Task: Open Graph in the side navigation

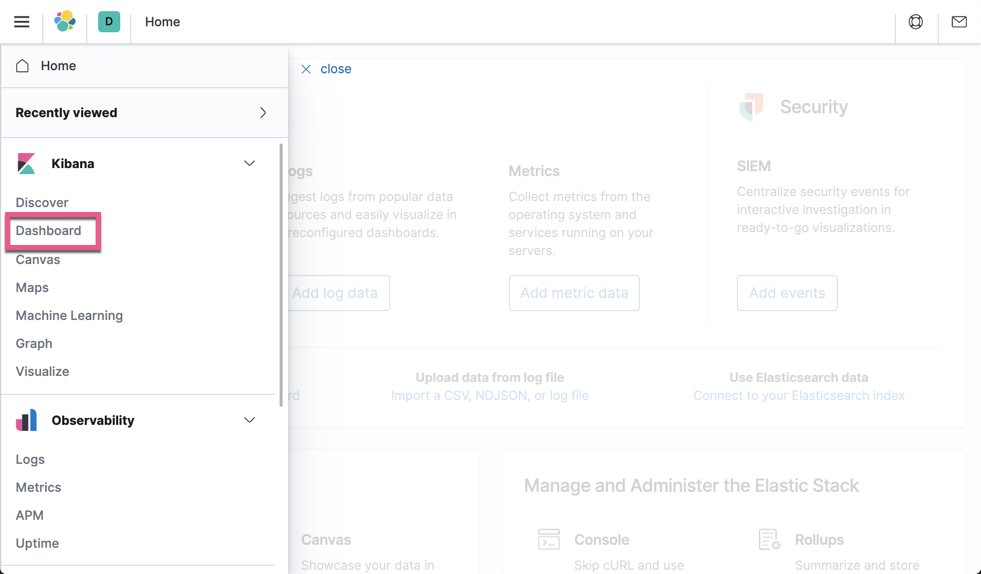Action: [34, 343]
